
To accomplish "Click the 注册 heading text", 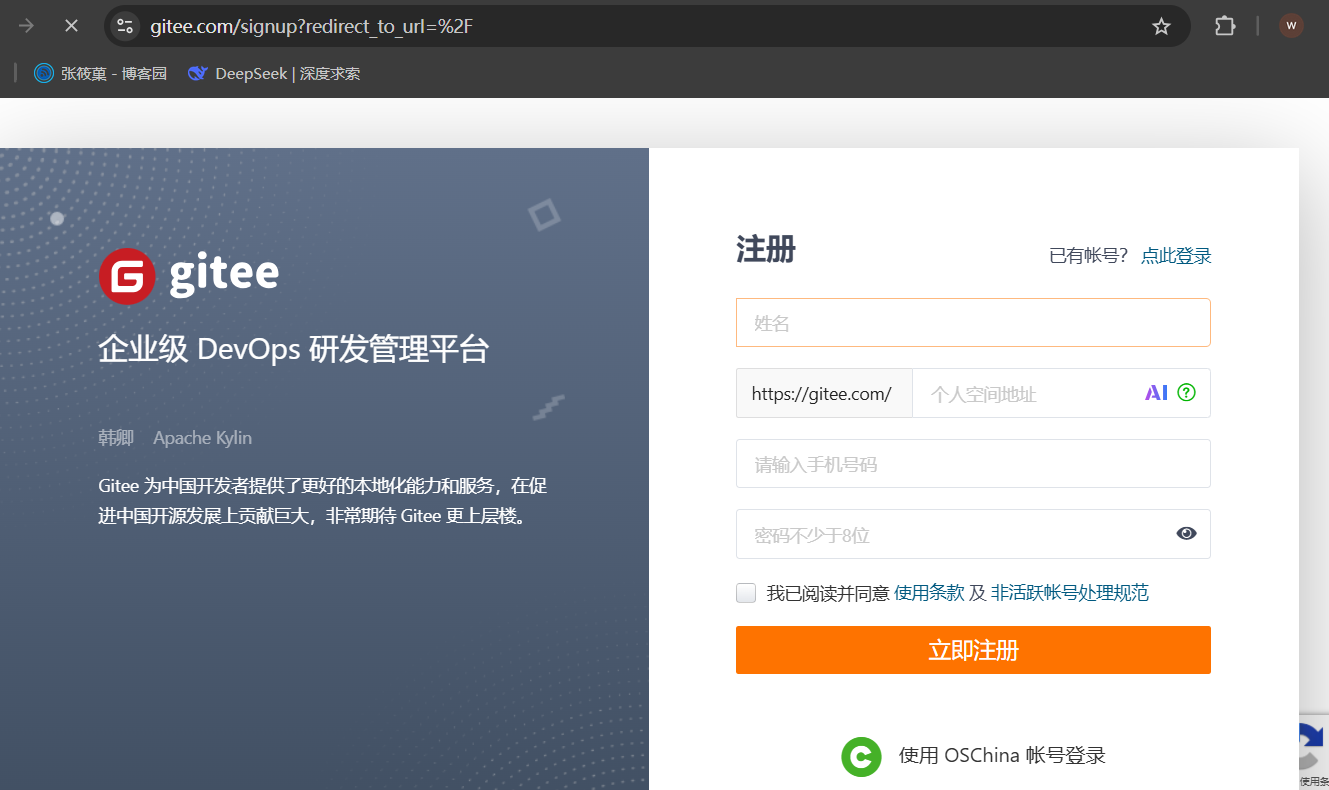I will [x=766, y=249].
